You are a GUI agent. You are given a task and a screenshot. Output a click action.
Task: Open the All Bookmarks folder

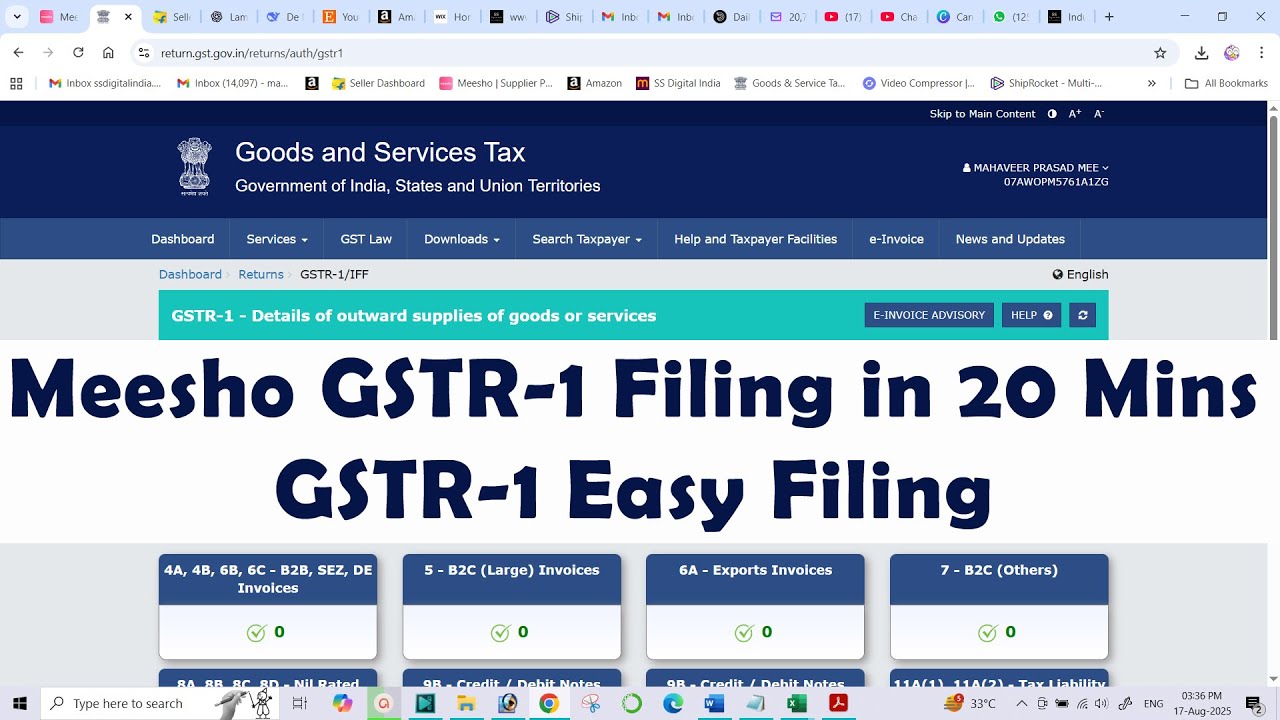[1226, 83]
